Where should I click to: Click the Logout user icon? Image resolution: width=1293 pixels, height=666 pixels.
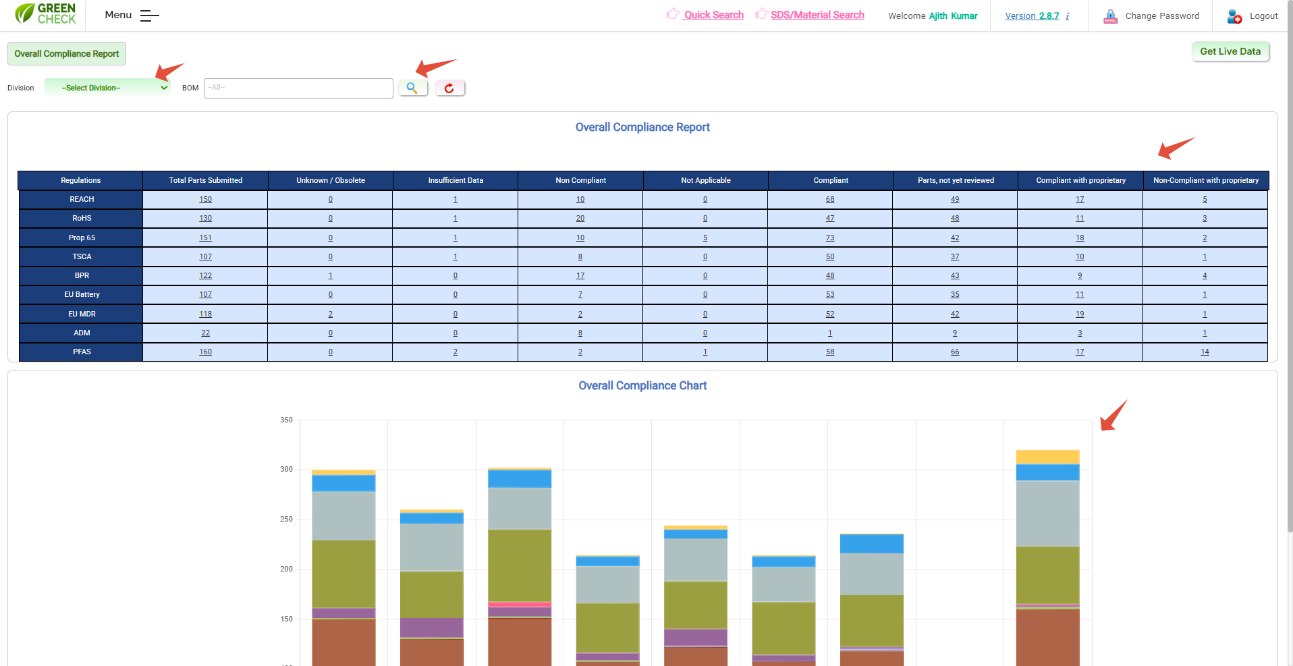(x=1235, y=16)
